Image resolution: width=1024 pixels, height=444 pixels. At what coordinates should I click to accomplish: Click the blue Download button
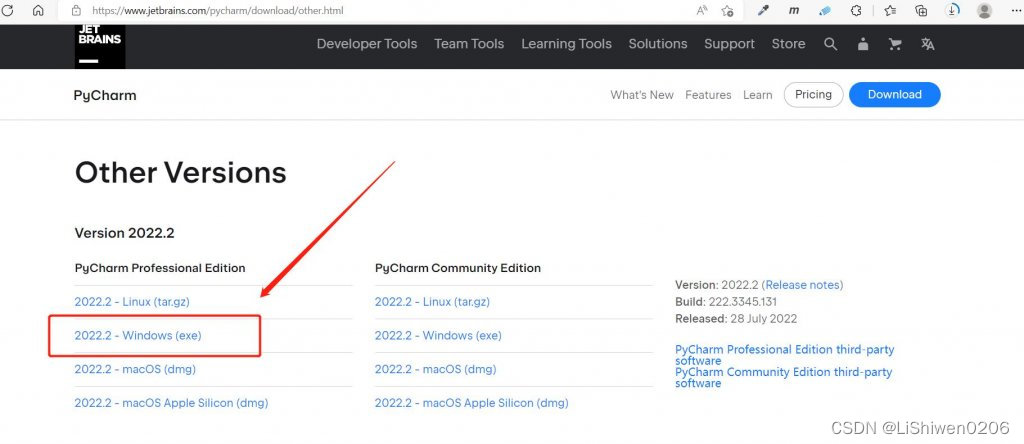[895, 95]
